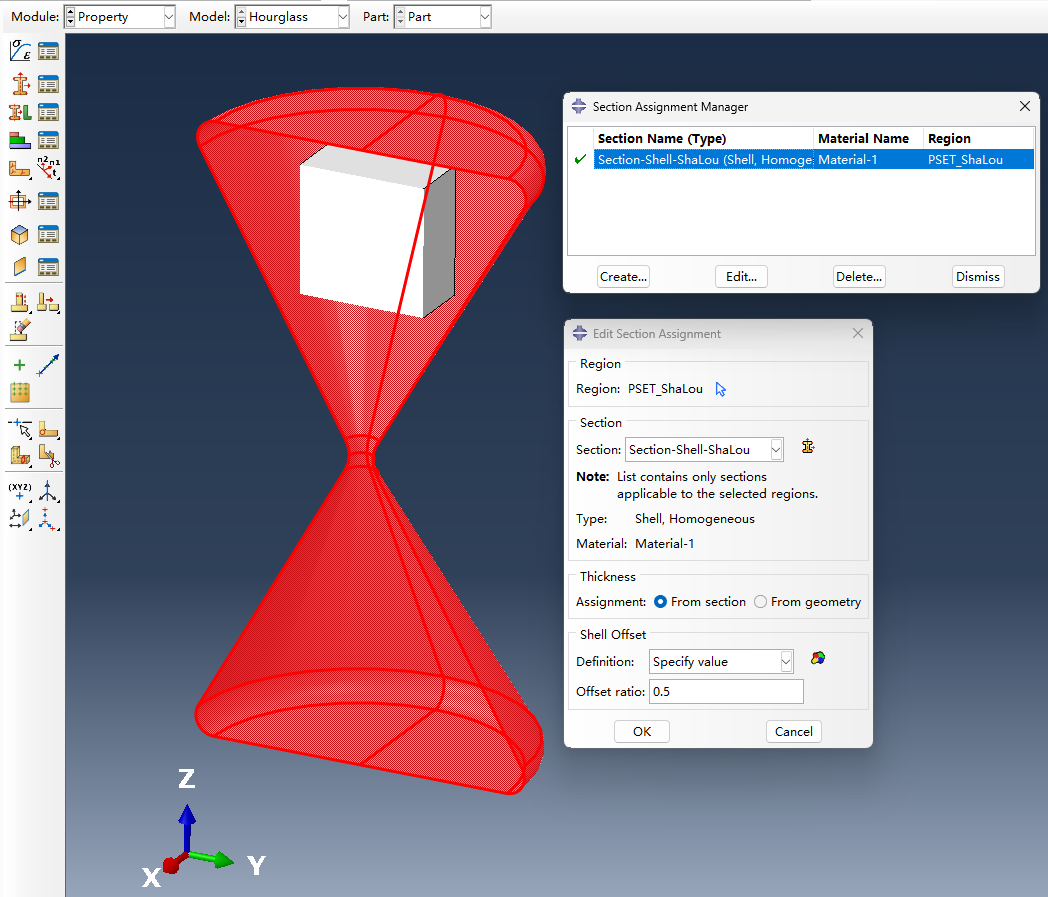Select the Partition Edge cursor tool
The width and height of the screenshot is (1048, 897).
click(x=20, y=428)
